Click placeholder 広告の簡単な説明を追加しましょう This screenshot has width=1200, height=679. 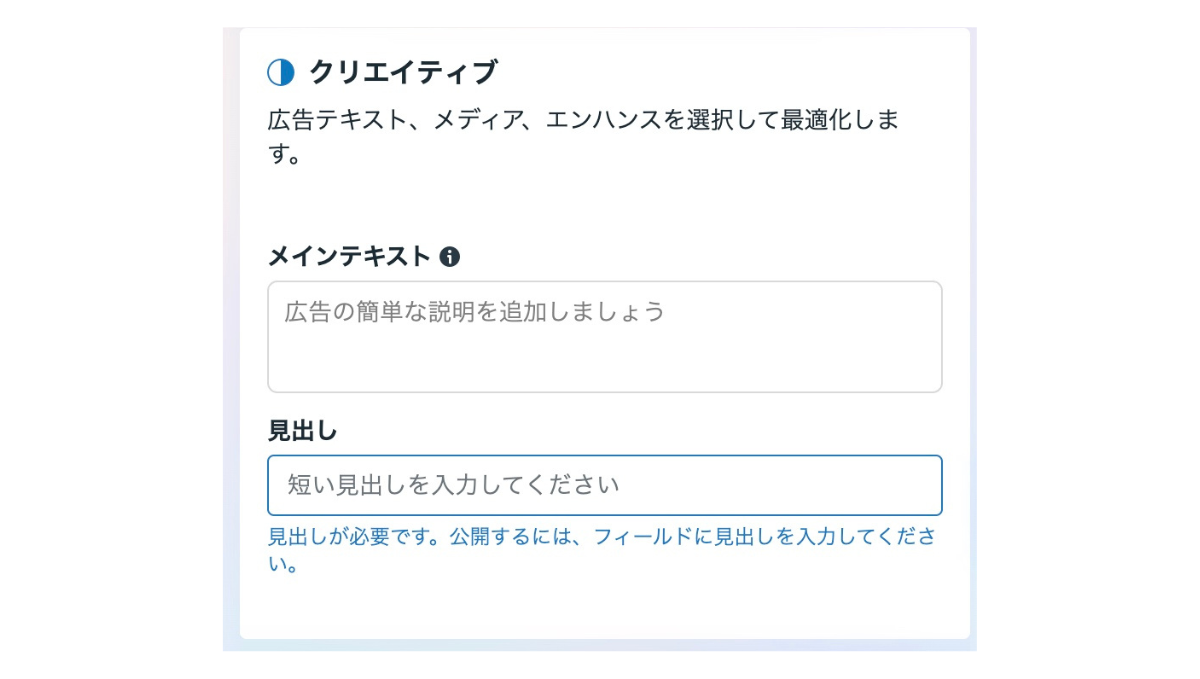475,311
